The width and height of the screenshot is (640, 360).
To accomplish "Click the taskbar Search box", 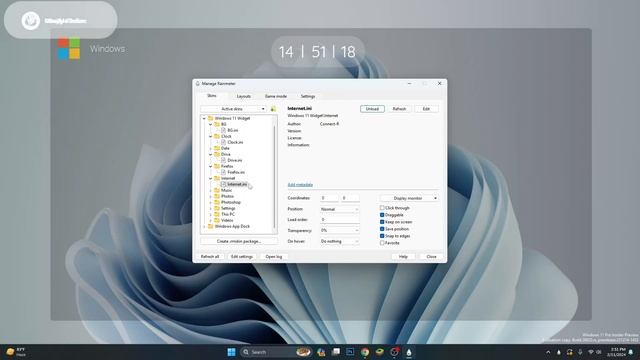I will coord(276,352).
